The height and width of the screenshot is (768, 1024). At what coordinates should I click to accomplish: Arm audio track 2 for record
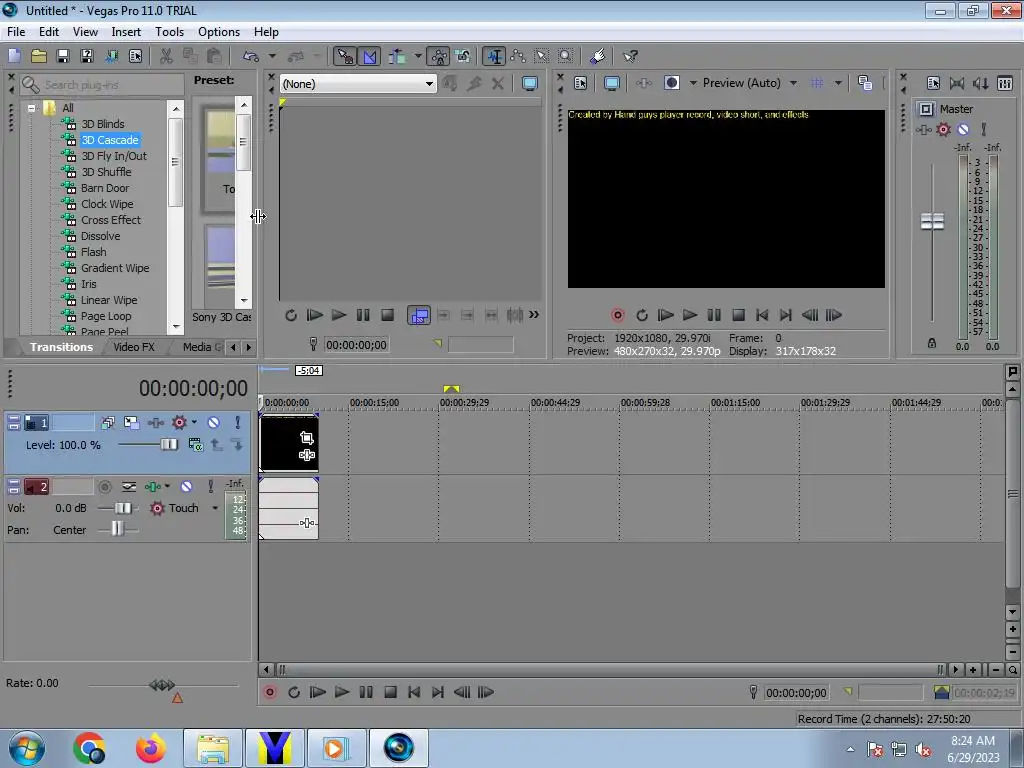point(104,487)
